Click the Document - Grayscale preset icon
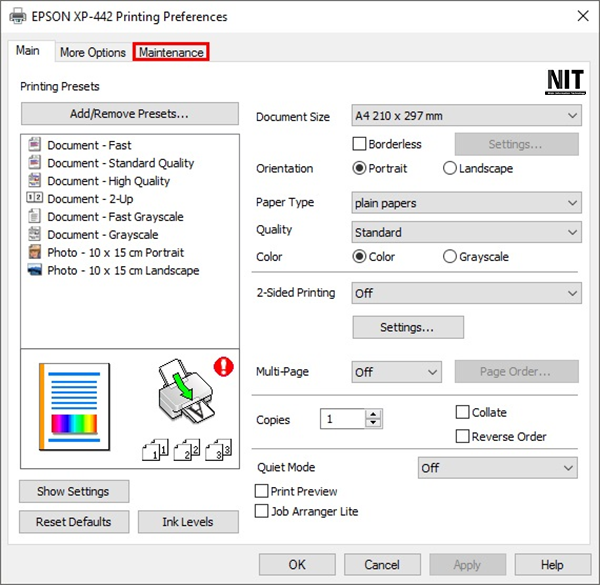600x585 pixels. point(34,234)
